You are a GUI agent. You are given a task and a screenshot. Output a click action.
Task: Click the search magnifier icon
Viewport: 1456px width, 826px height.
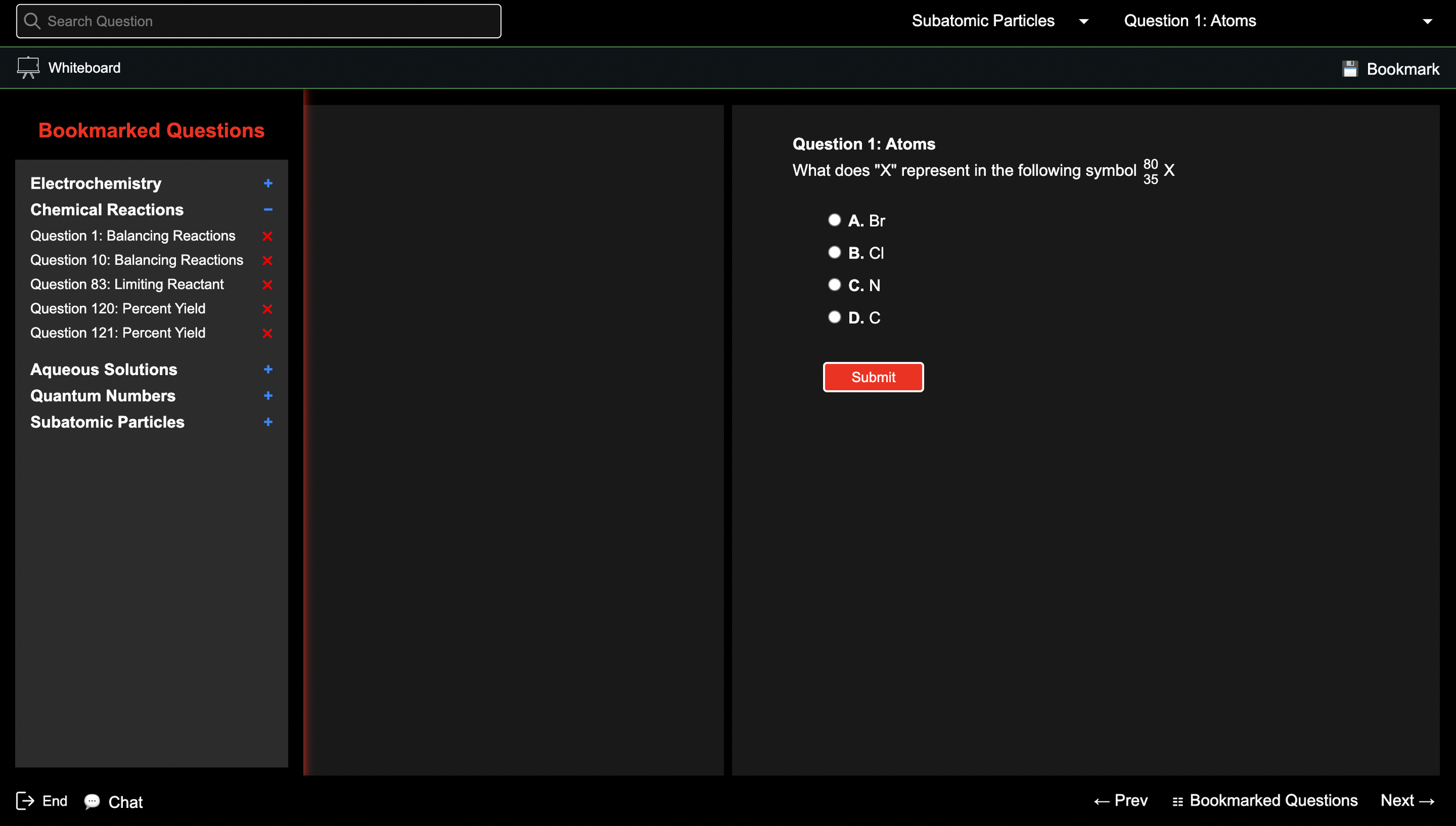point(32,22)
